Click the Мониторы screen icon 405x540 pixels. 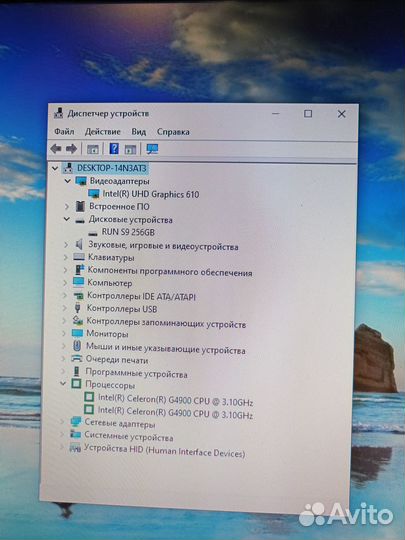[77, 333]
